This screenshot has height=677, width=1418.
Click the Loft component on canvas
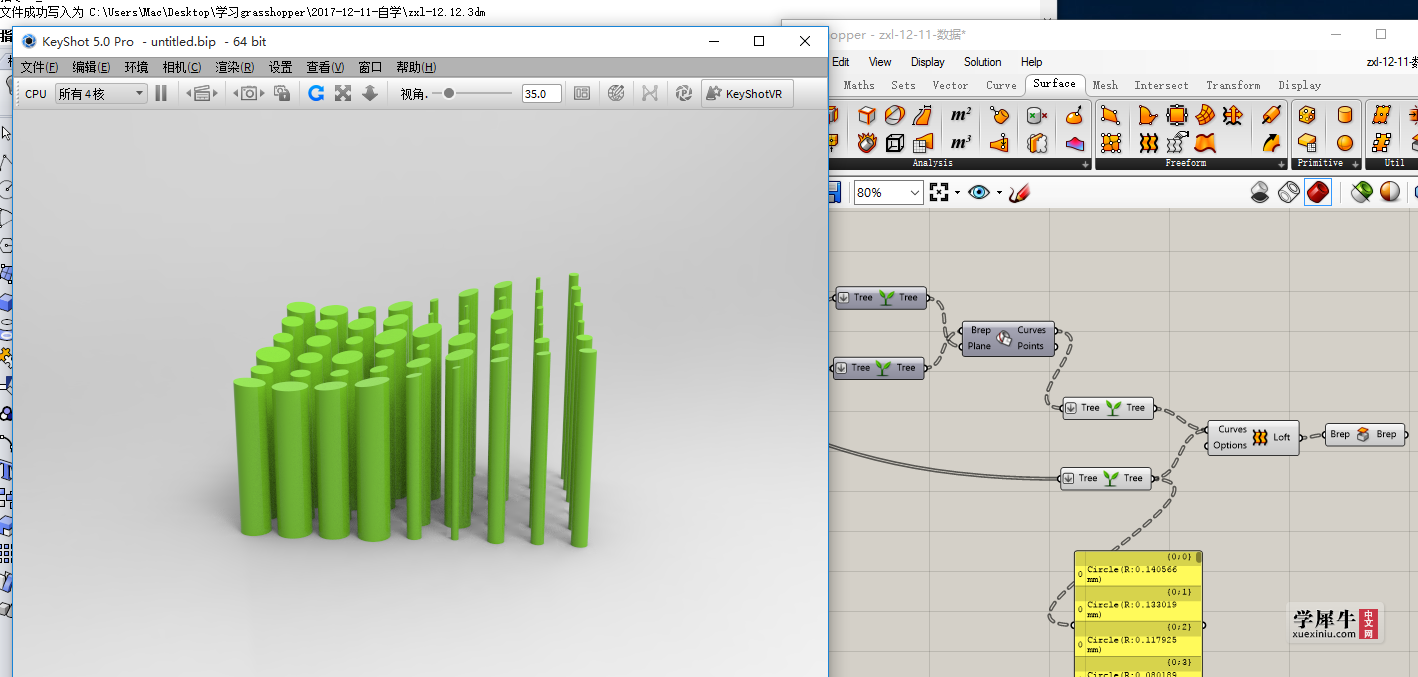coord(1253,437)
